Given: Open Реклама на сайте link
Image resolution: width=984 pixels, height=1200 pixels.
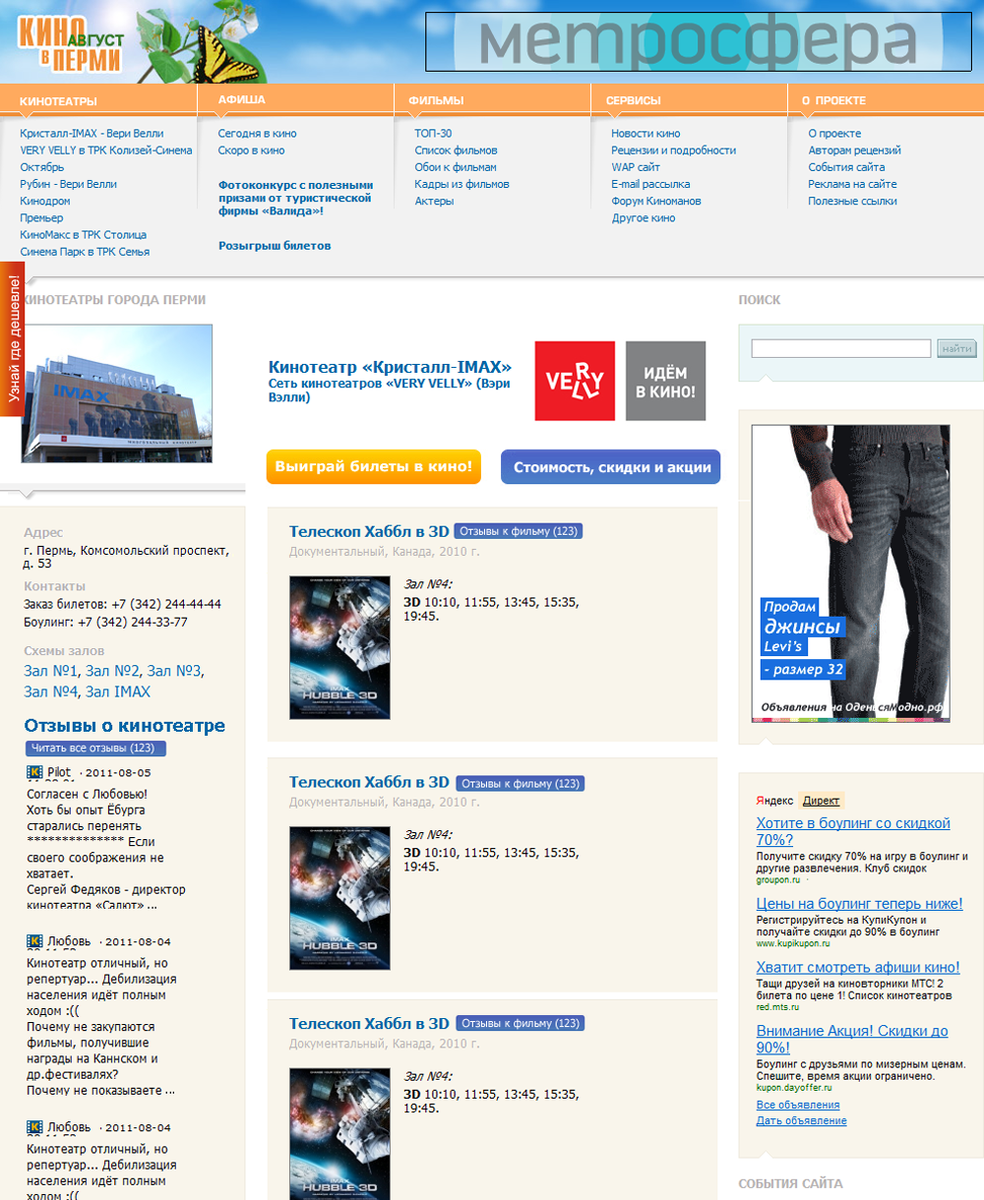Looking at the screenshot, I should pyautogui.click(x=853, y=184).
